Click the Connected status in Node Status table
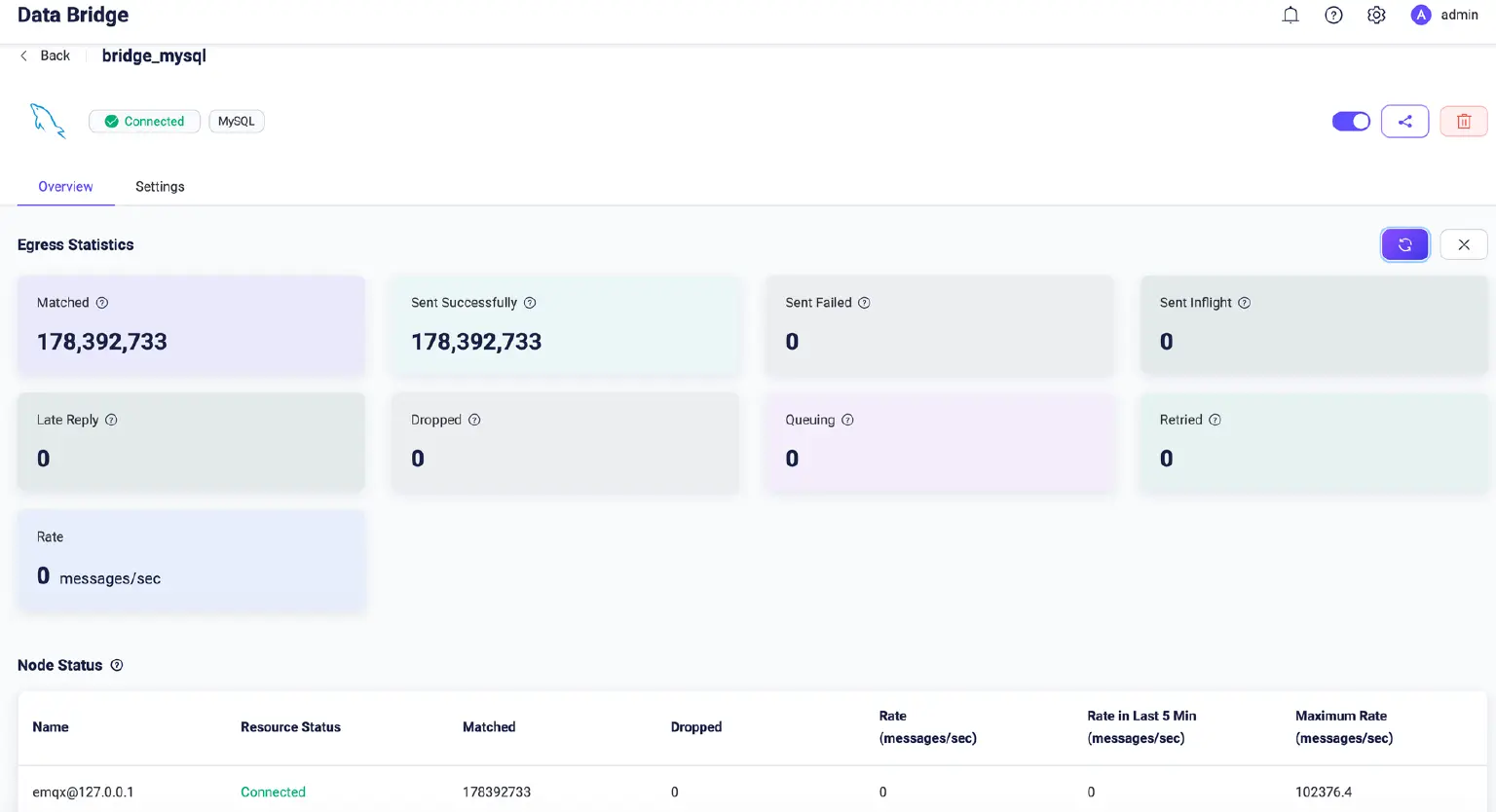The image size is (1496, 812). click(x=273, y=792)
